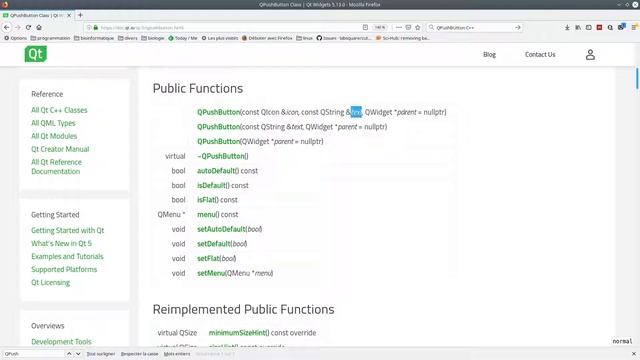Open Qt Licensing link
The image size is (640, 360).
pyautogui.click(x=50, y=283)
